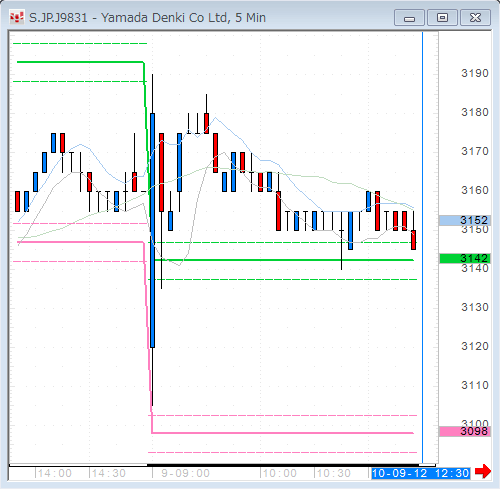Click the 3110 price axis label
Viewport: 500px width, 489px height.
pos(475,385)
